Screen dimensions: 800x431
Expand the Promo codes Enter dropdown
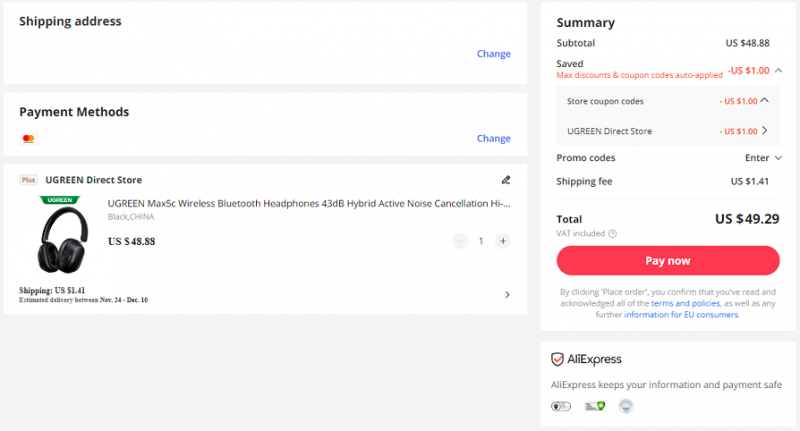tap(763, 158)
